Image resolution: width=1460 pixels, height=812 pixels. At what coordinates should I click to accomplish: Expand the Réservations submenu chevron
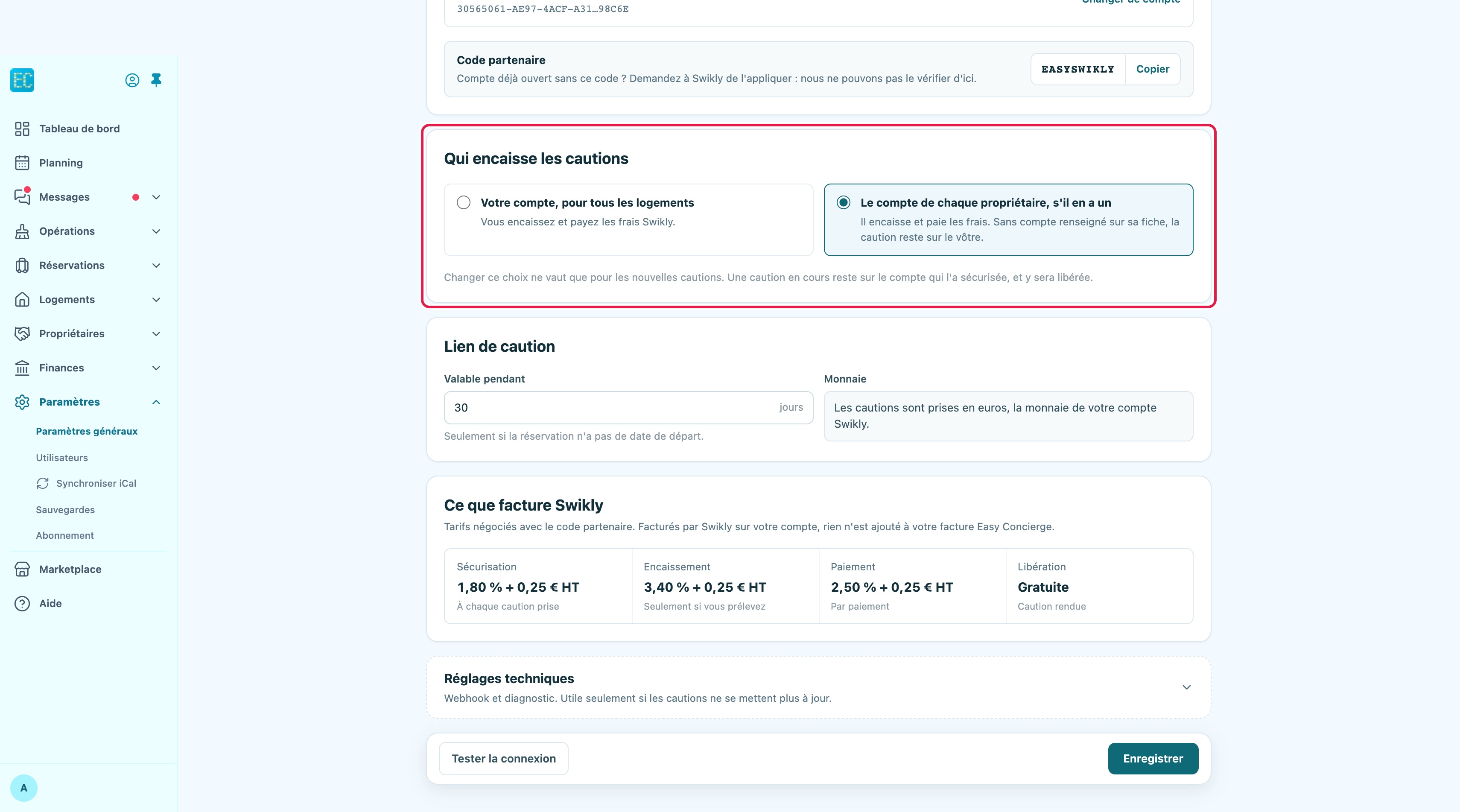pos(156,265)
